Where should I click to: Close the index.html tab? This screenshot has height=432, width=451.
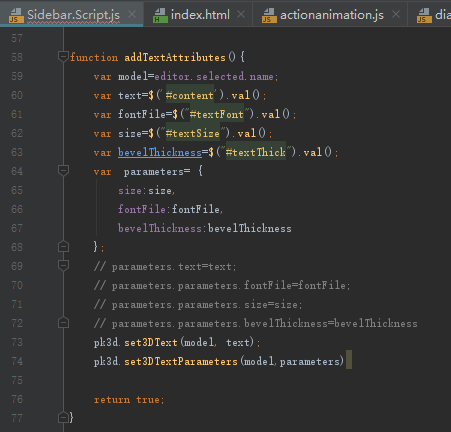click(x=241, y=14)
